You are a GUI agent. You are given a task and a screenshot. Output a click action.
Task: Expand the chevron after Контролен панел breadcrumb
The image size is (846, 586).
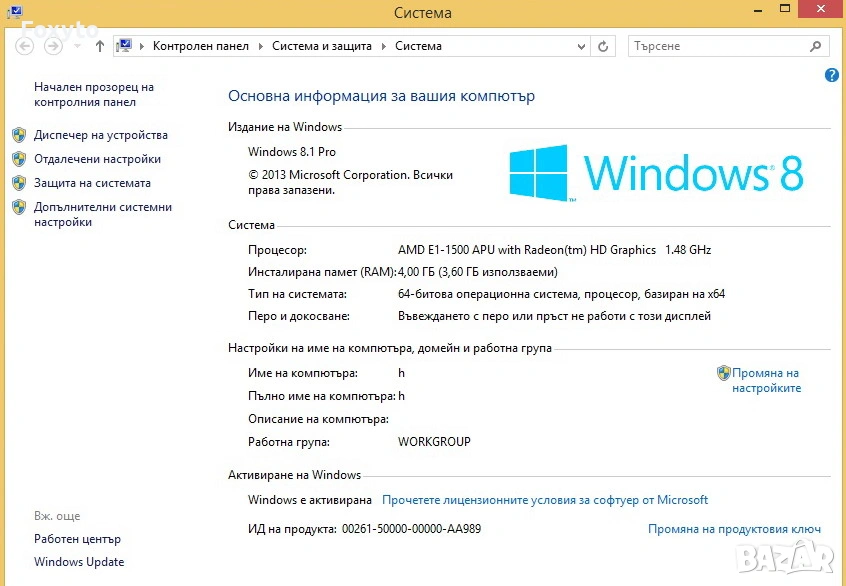(x=263, y=46)
